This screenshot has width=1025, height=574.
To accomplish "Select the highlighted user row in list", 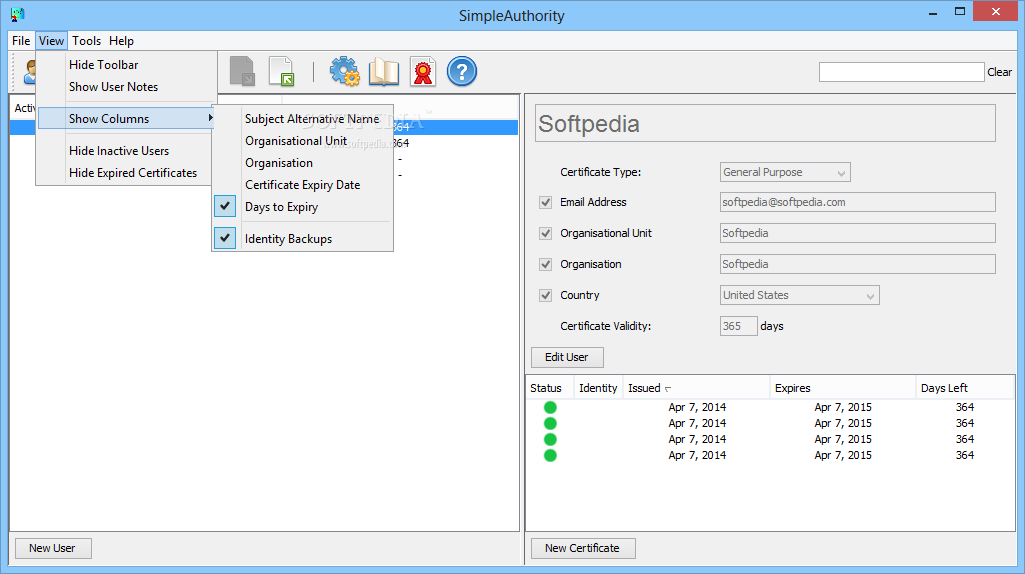I will click(264, 127).
